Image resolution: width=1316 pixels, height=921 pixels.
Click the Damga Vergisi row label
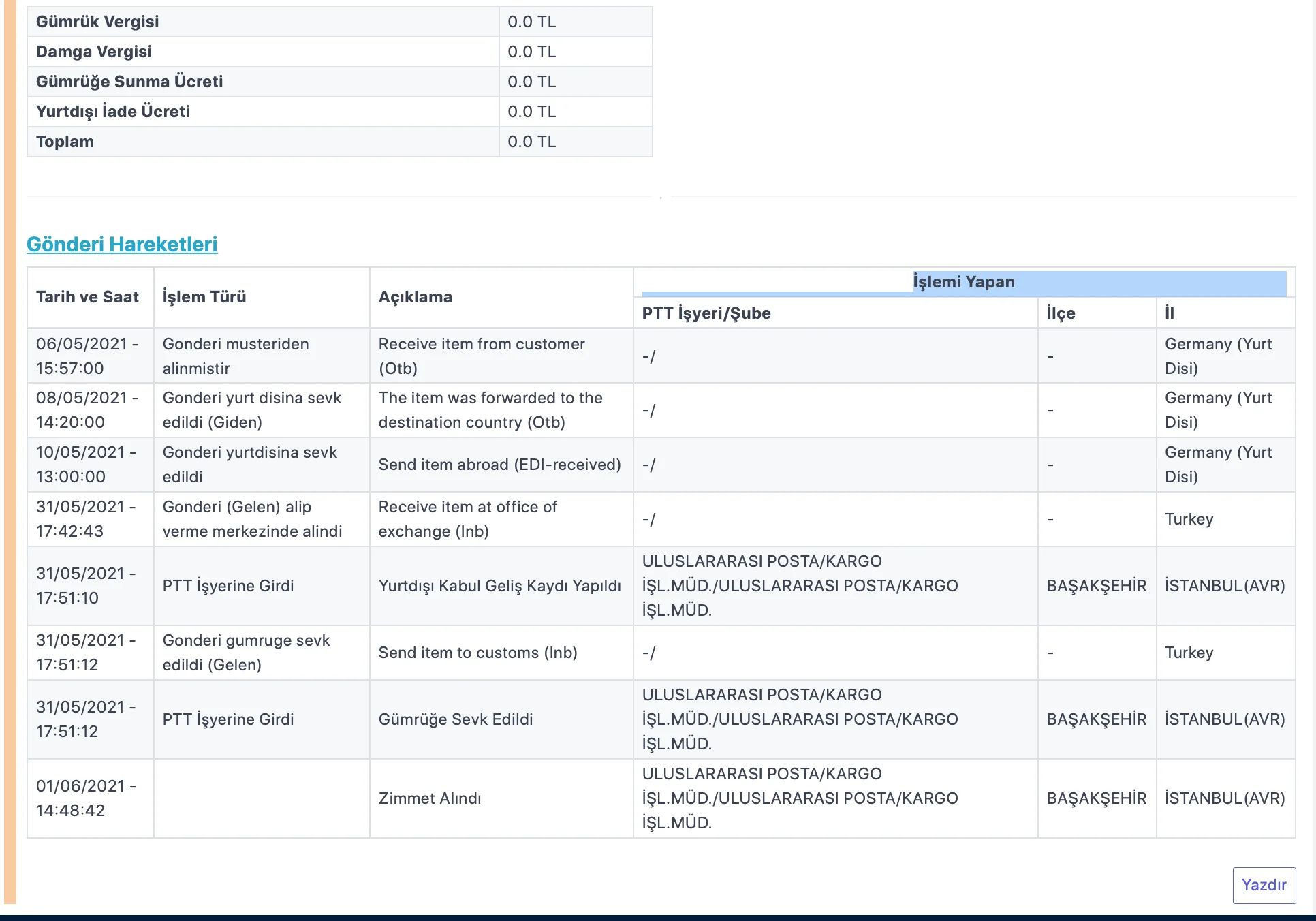click(x=94, y=52)
